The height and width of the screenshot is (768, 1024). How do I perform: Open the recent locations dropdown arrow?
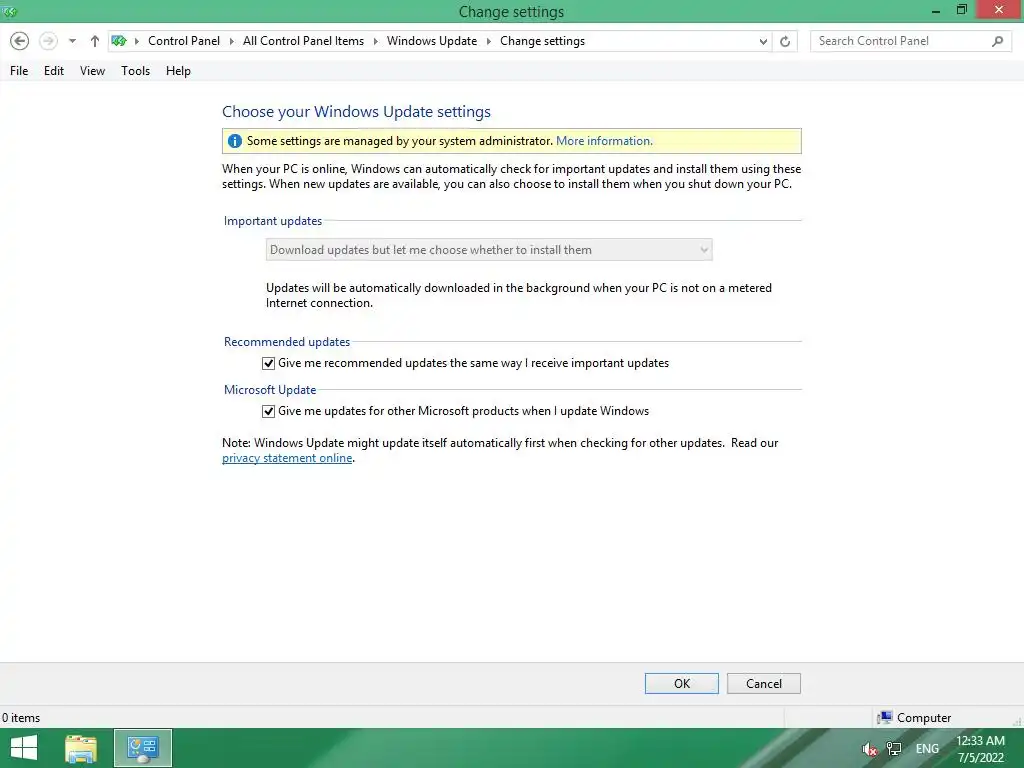(72, 41)
